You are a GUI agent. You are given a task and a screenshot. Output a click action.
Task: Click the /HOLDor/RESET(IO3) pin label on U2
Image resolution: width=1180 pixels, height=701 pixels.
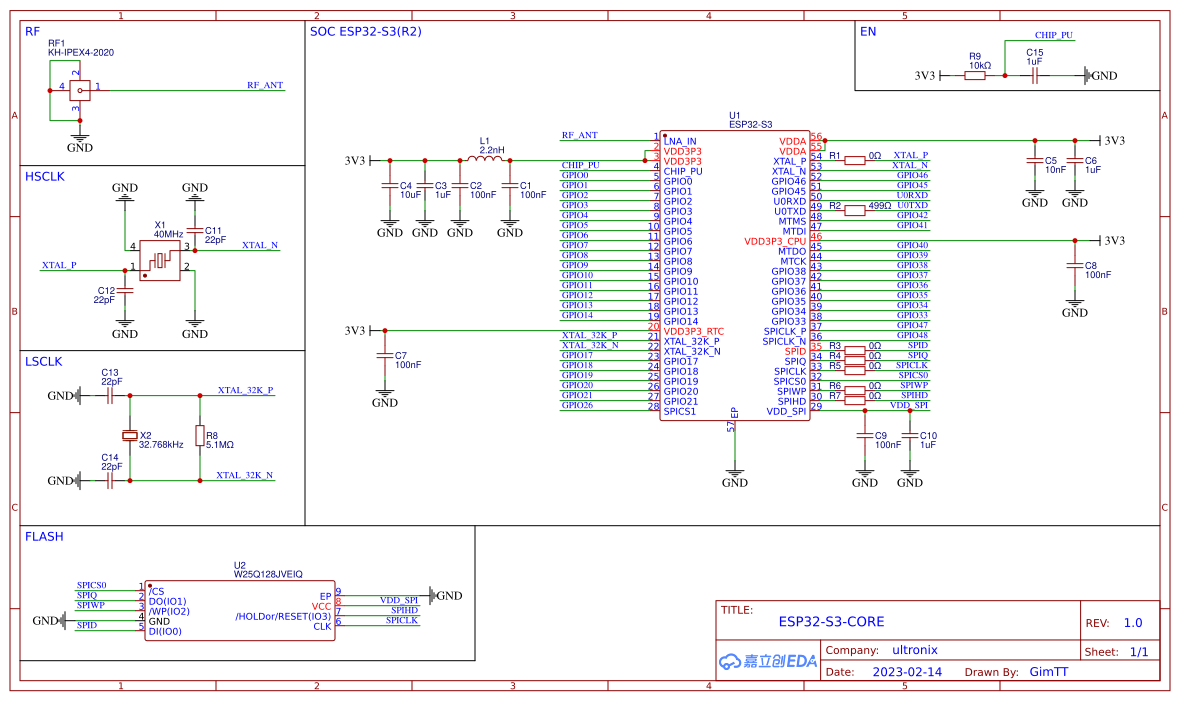tap(283, 617)
